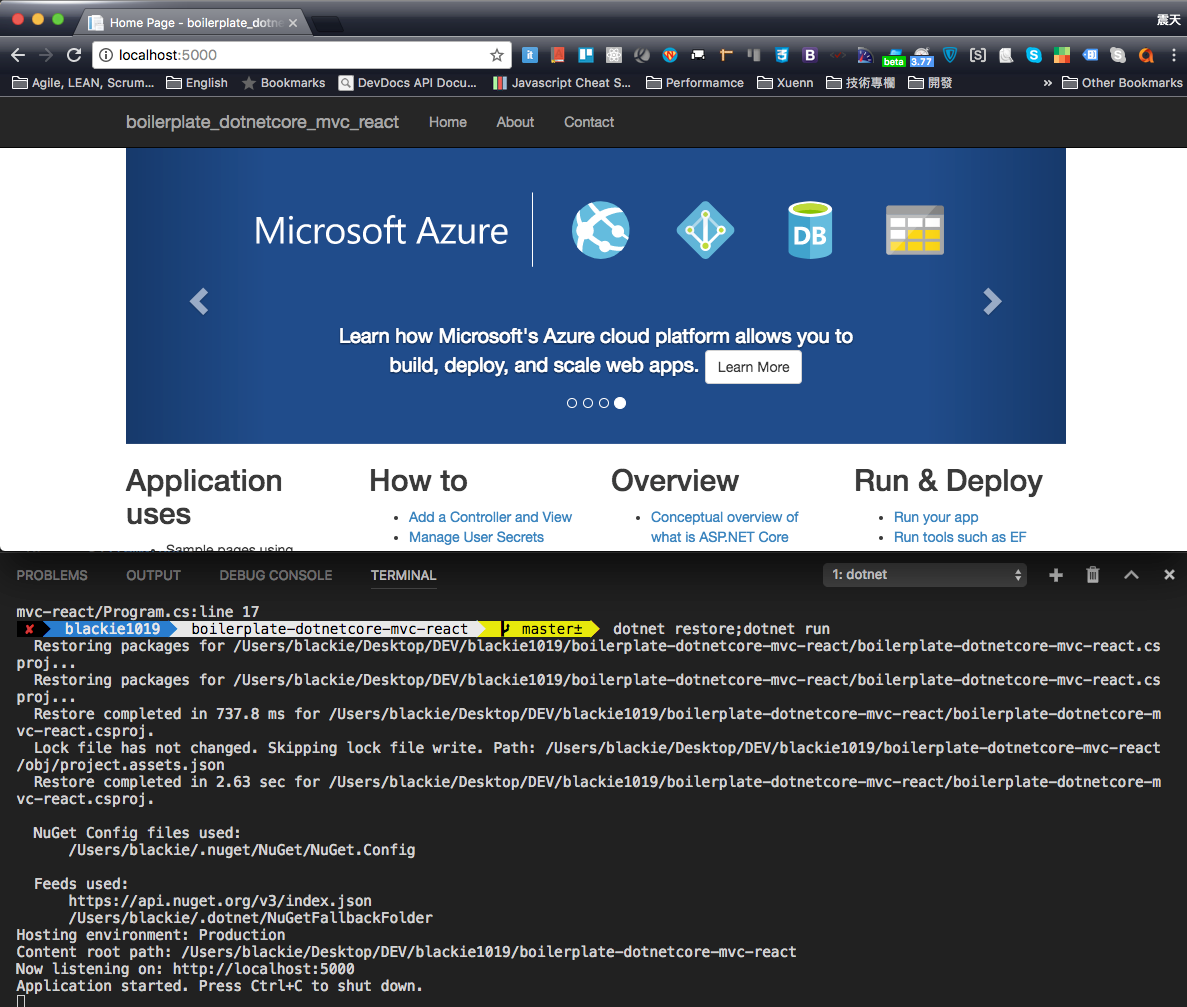Select the first carousel indicator dot

(x=572, y=403)
